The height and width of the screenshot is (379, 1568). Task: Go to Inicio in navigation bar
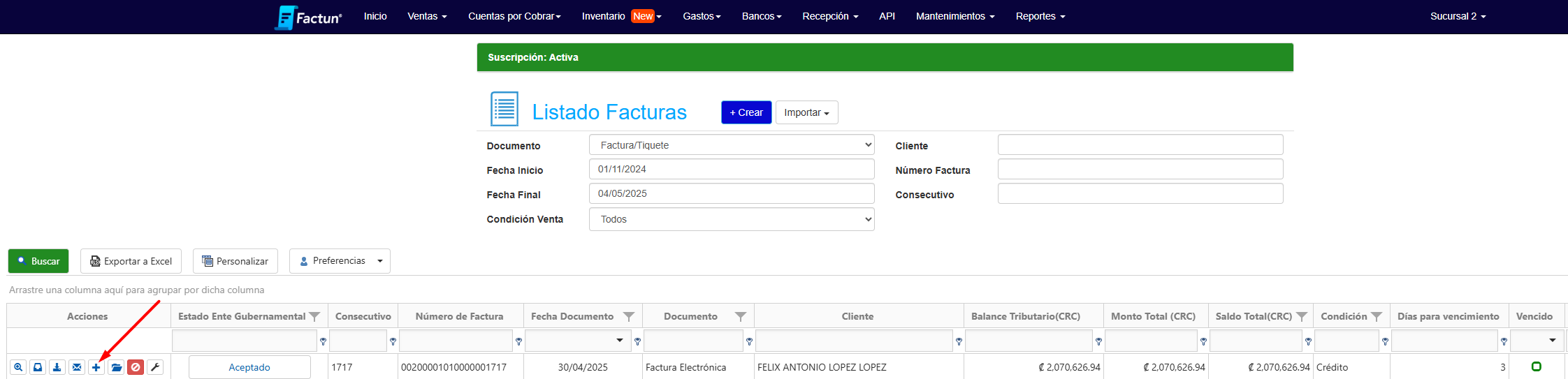click(375, 16)
